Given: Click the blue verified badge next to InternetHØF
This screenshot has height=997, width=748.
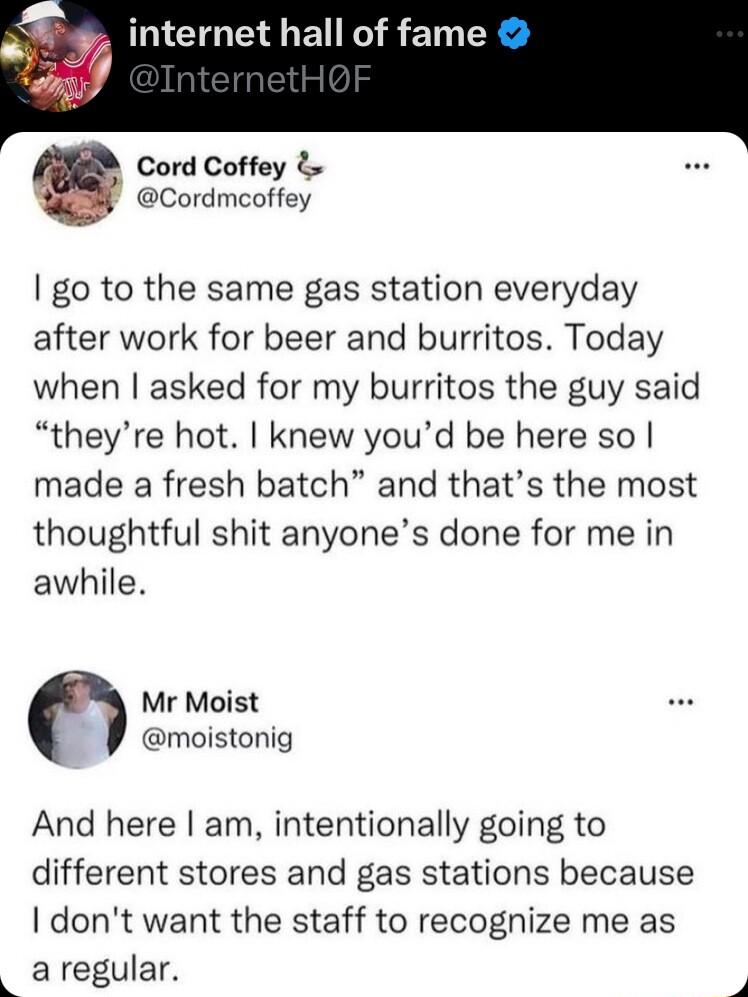Looking at the screenshot, I should pyautogui.click(x=513, y=32).
